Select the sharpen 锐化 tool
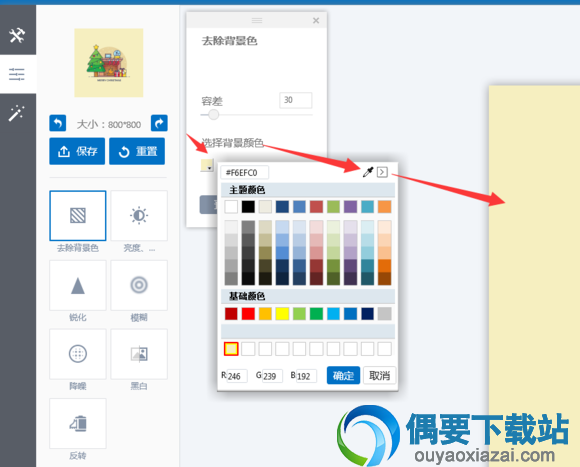The height and width of the screenshot is (467, 580). click(78, 285)
